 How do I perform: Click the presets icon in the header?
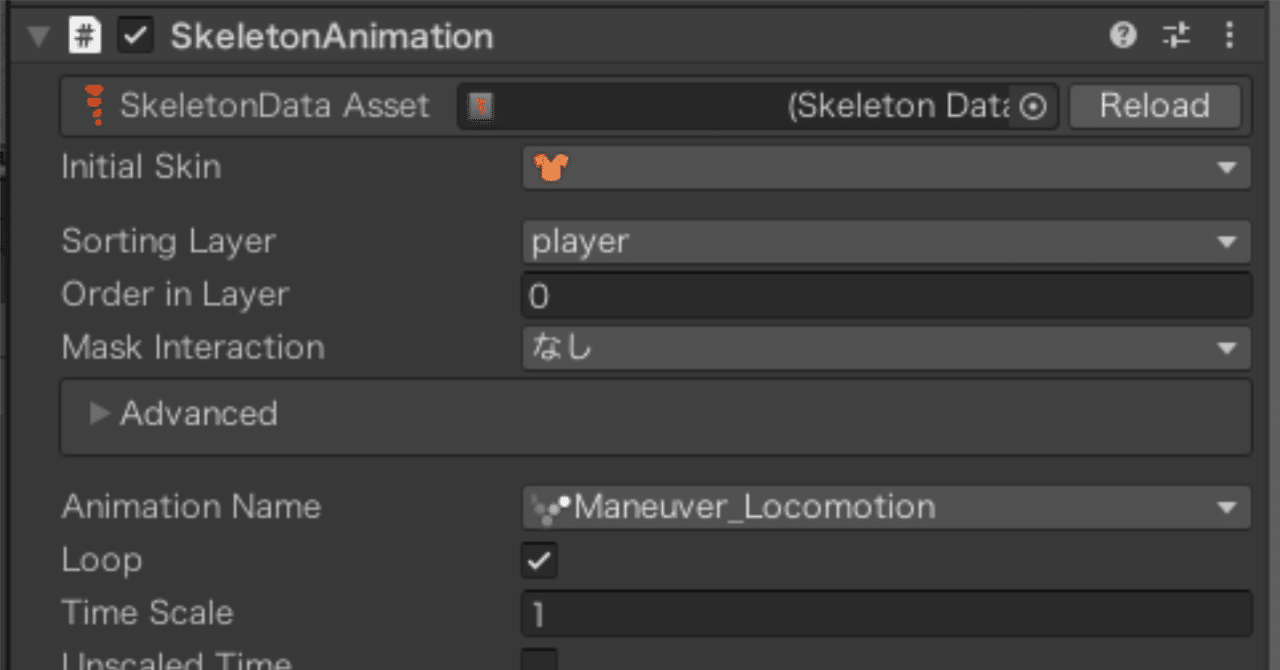pyautogui.click(x=1176, y=35)
